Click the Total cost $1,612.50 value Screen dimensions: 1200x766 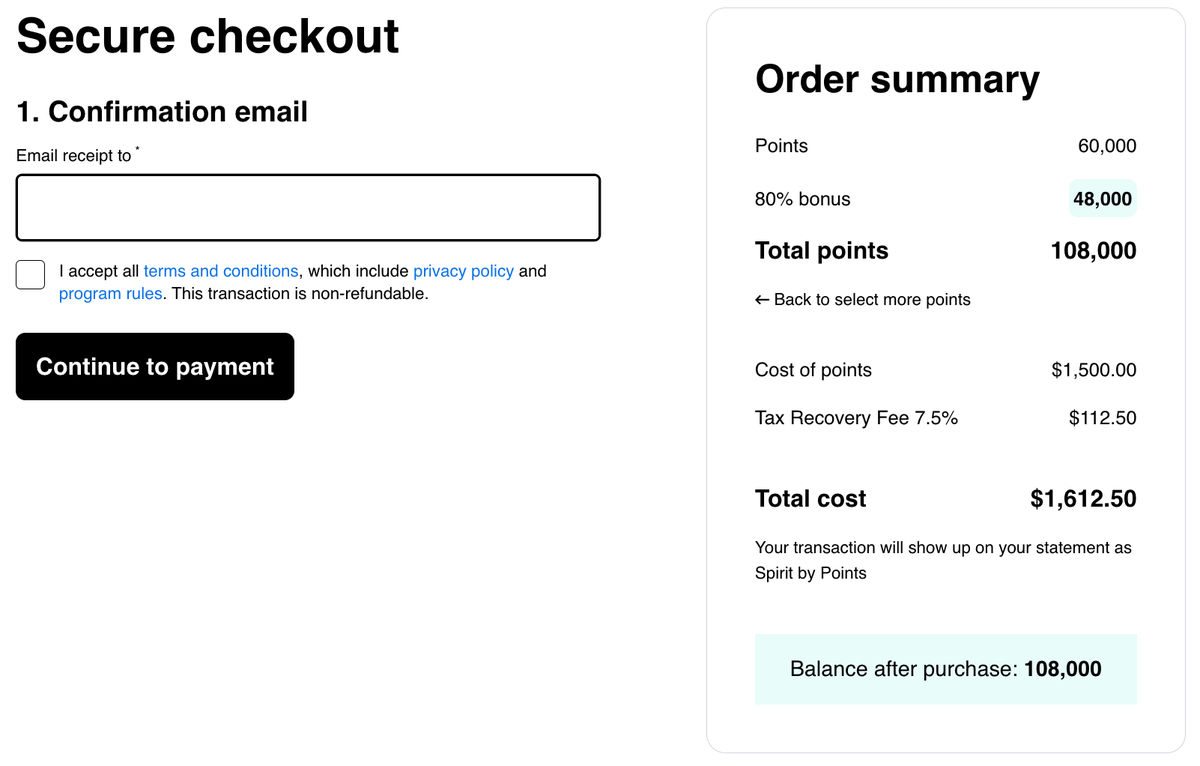(1083, 498)
